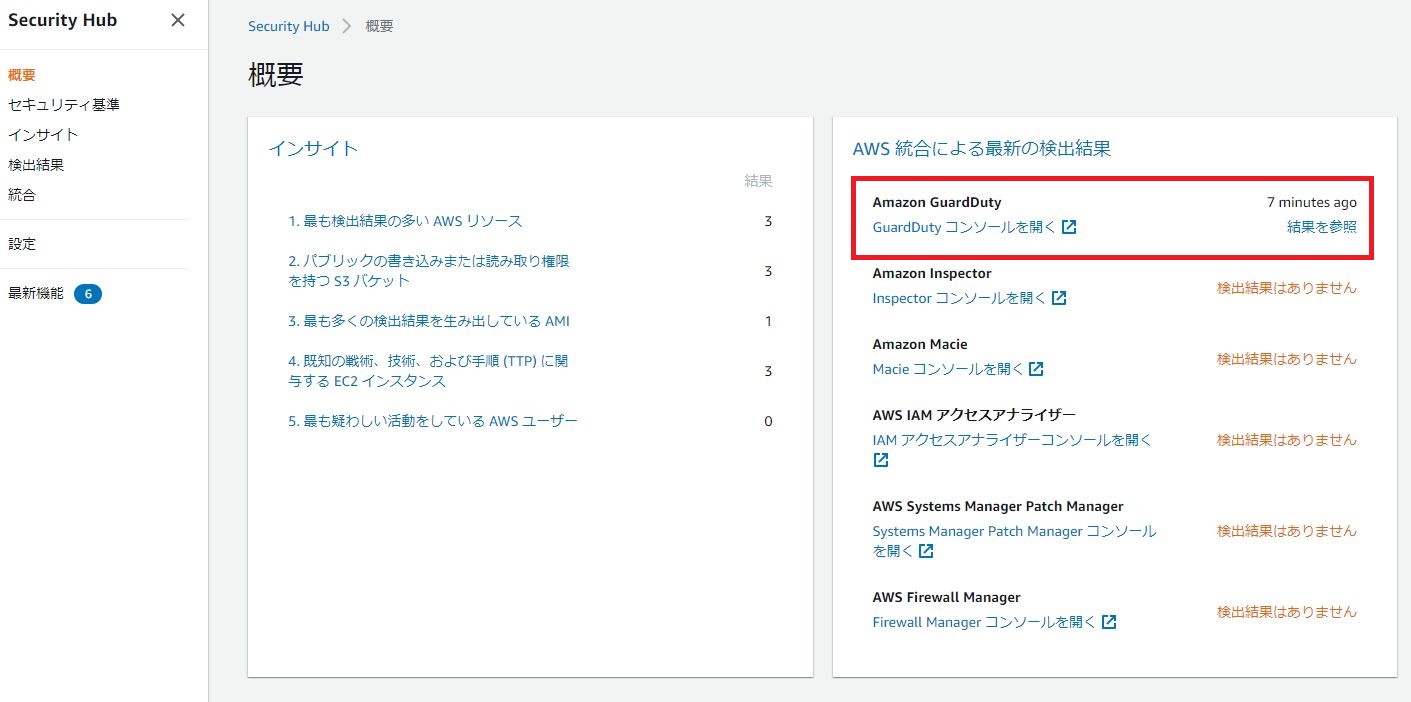Click 検出結果はありません beside Amazon Macie
1411x702 pixels.
click(x=1287, y=359)
